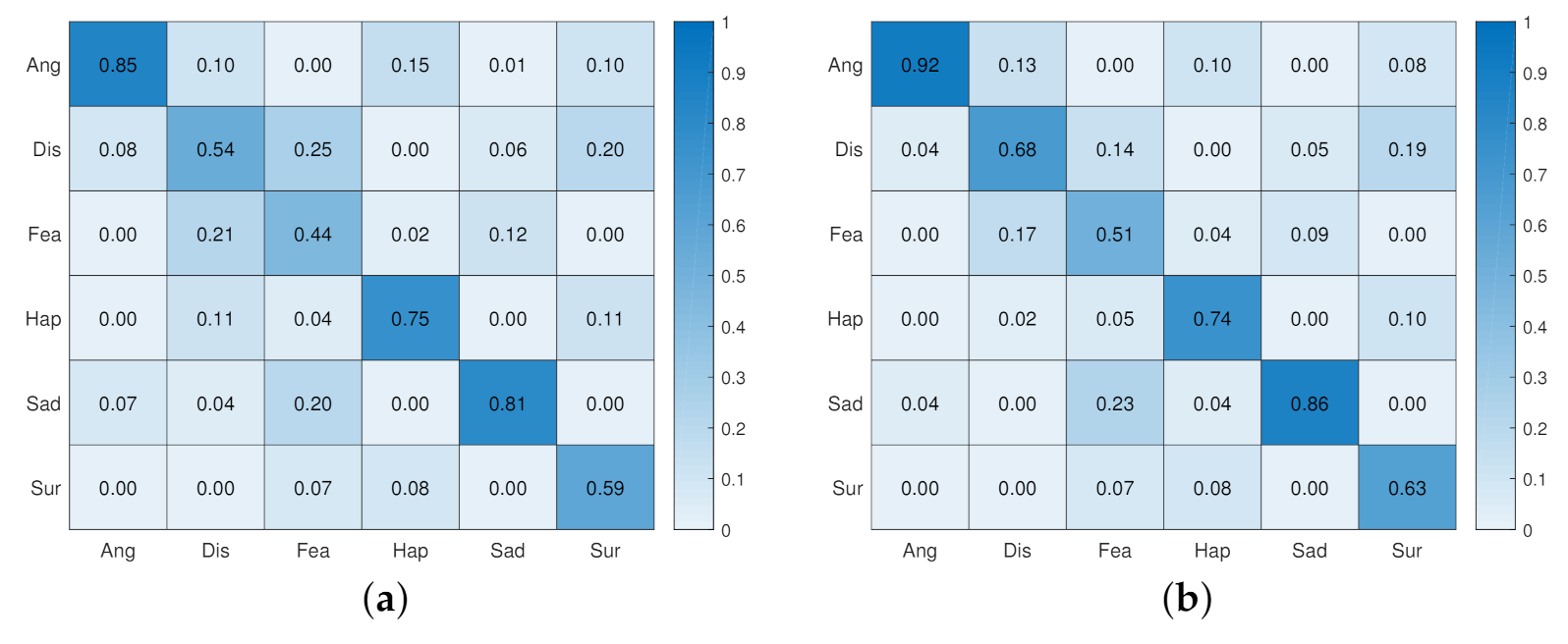
Task: Click the 0.92 Ang-Ang cell in matrix (b)
Action: click(920, 65)
